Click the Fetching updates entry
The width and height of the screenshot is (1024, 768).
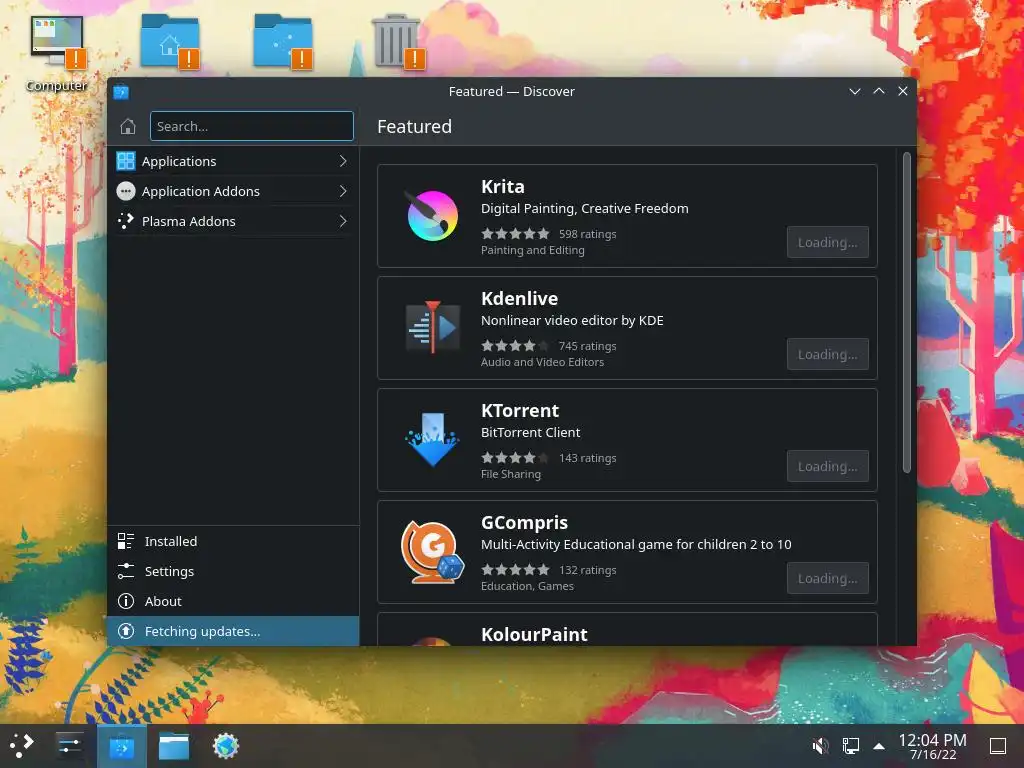[x=233, y=632]
